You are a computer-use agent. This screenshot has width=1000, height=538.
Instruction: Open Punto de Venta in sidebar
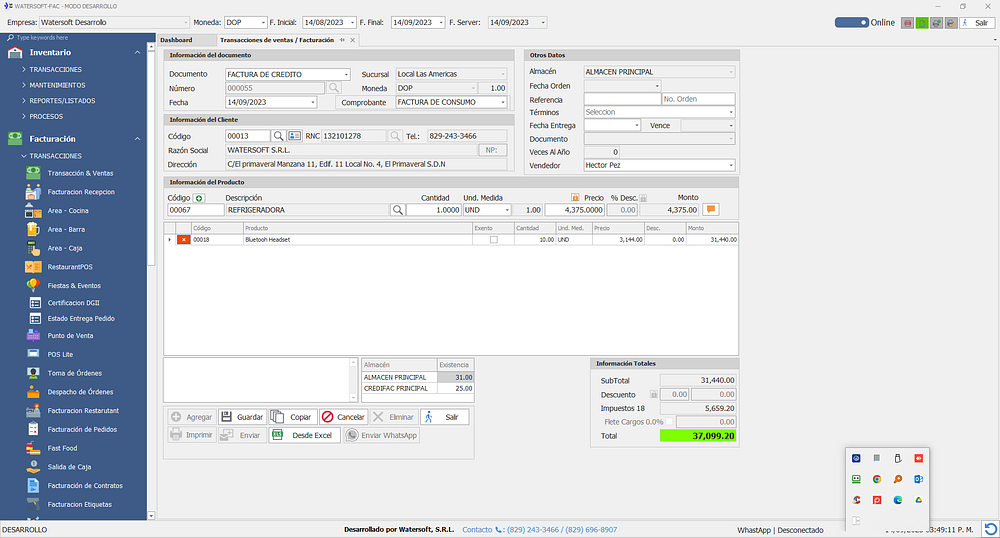click(70, 336)
